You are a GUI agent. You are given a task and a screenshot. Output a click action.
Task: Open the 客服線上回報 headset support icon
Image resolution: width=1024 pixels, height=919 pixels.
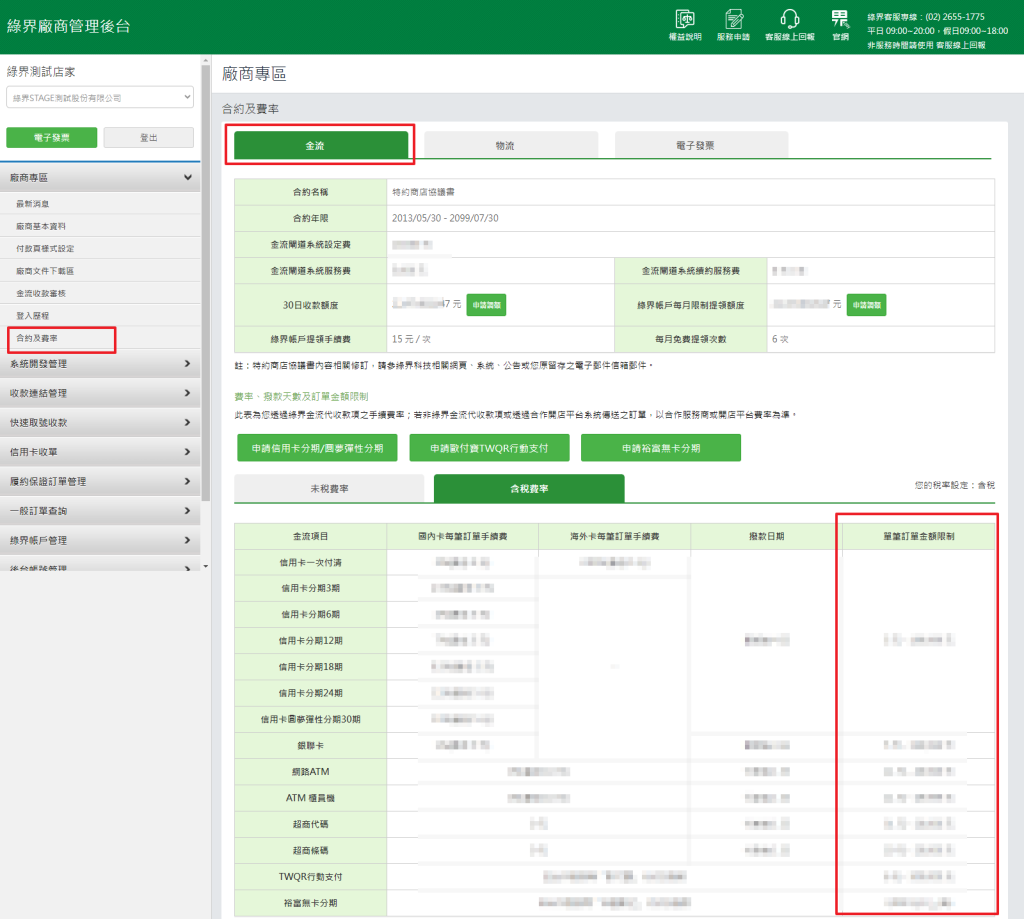pyautogui.click(x=790, y=25)
